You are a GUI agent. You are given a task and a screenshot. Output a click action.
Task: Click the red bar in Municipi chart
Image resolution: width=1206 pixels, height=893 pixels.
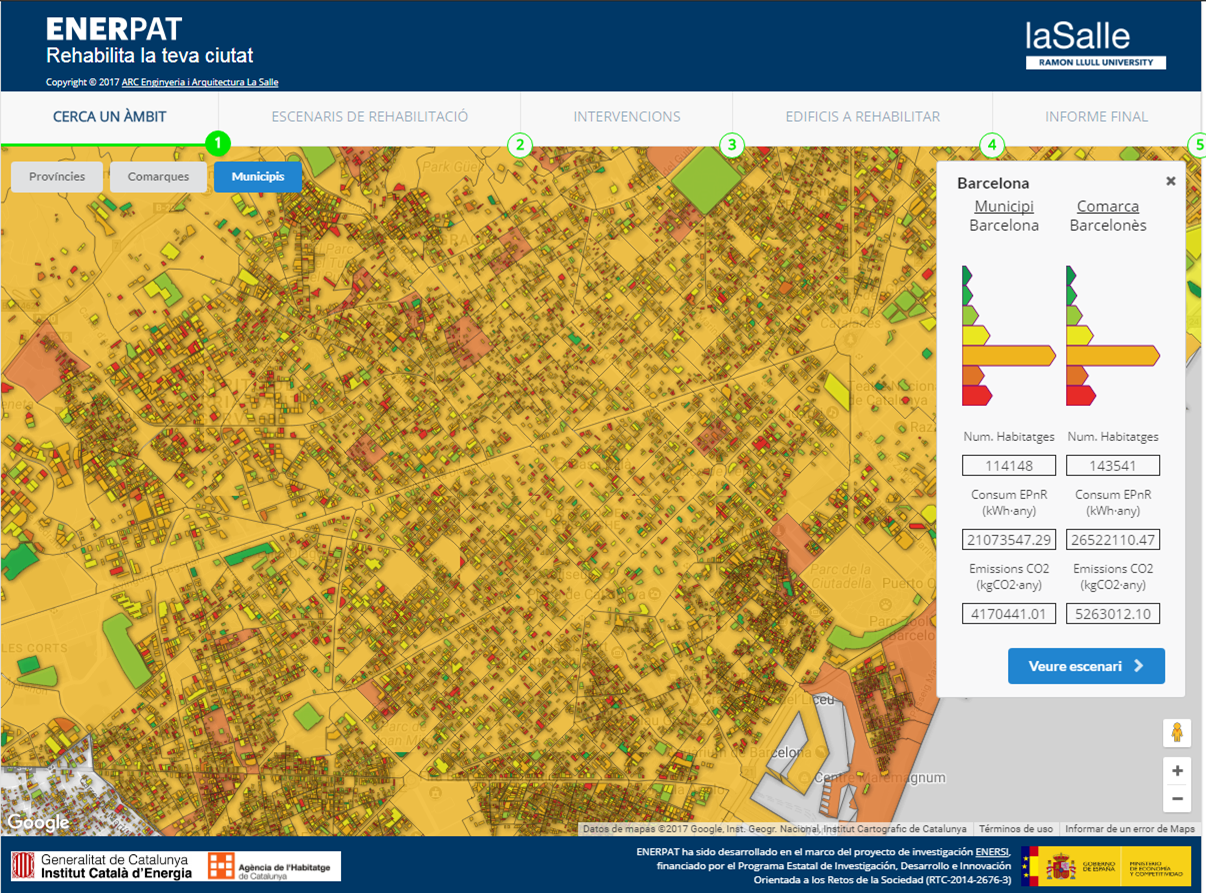pos(976,395)
